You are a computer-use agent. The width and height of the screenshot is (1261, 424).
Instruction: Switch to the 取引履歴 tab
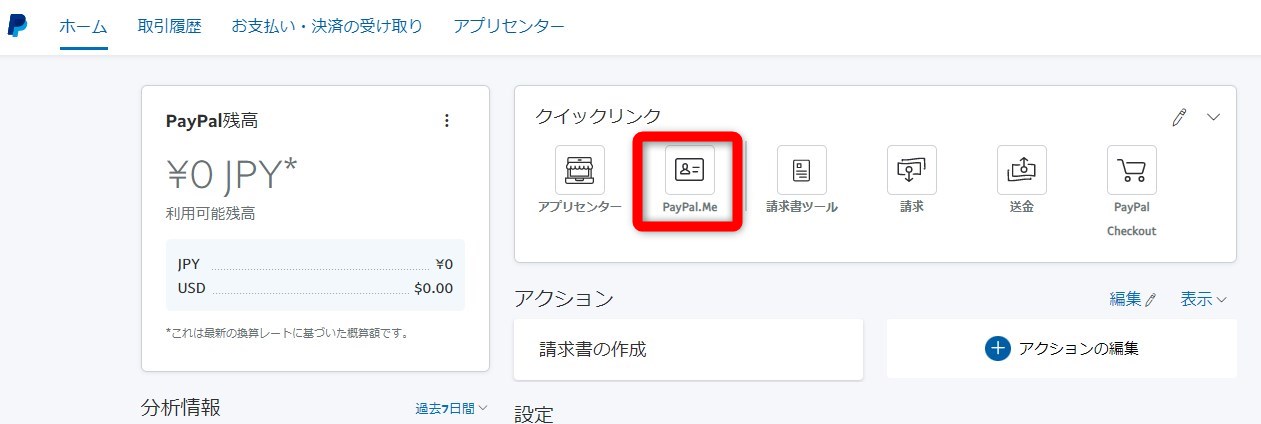[170, 27]
